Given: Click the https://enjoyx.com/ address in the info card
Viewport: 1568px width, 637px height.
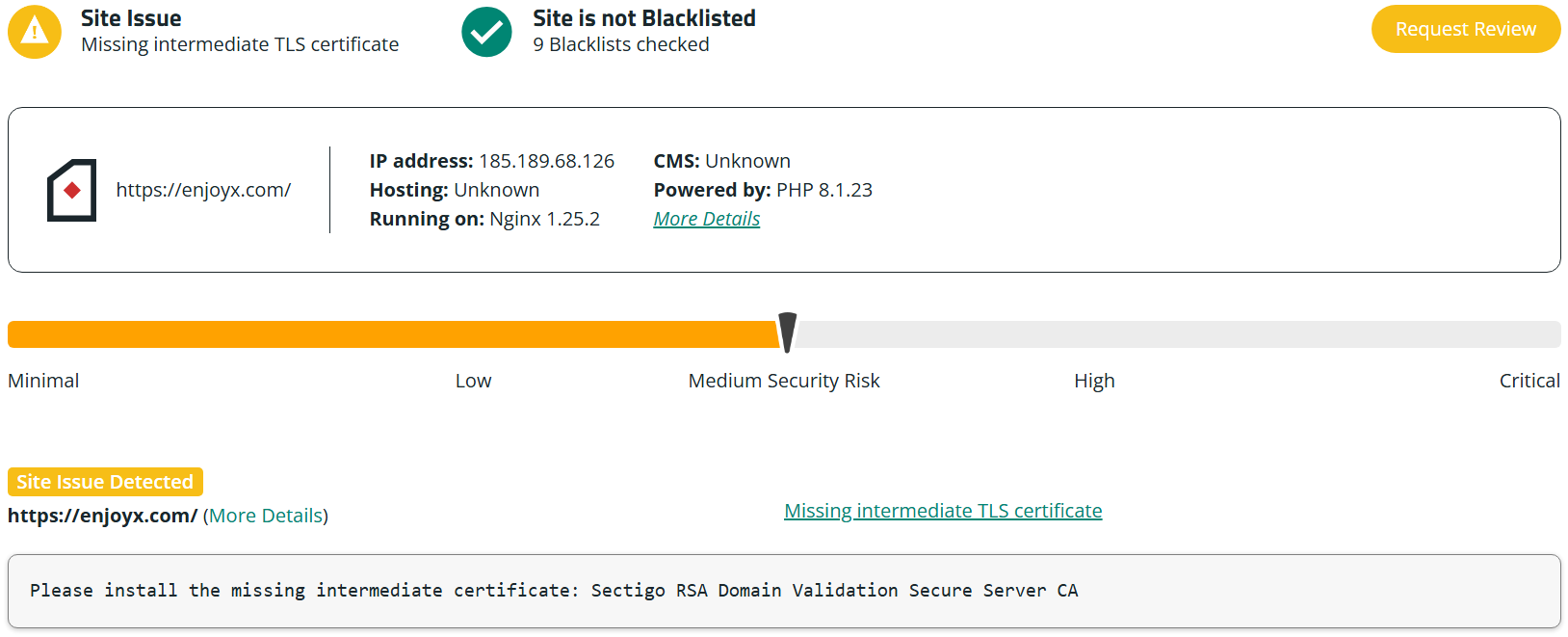Looking at the screenshot, I should click(203, 190).
